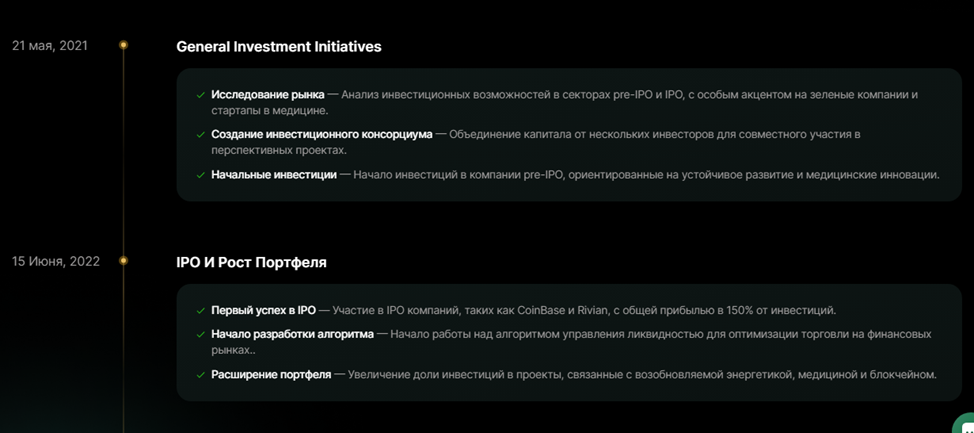Click the date label 15 Июня, 2022
The image size is (974, 433).
pyautogui.click(x=56, y=261)
